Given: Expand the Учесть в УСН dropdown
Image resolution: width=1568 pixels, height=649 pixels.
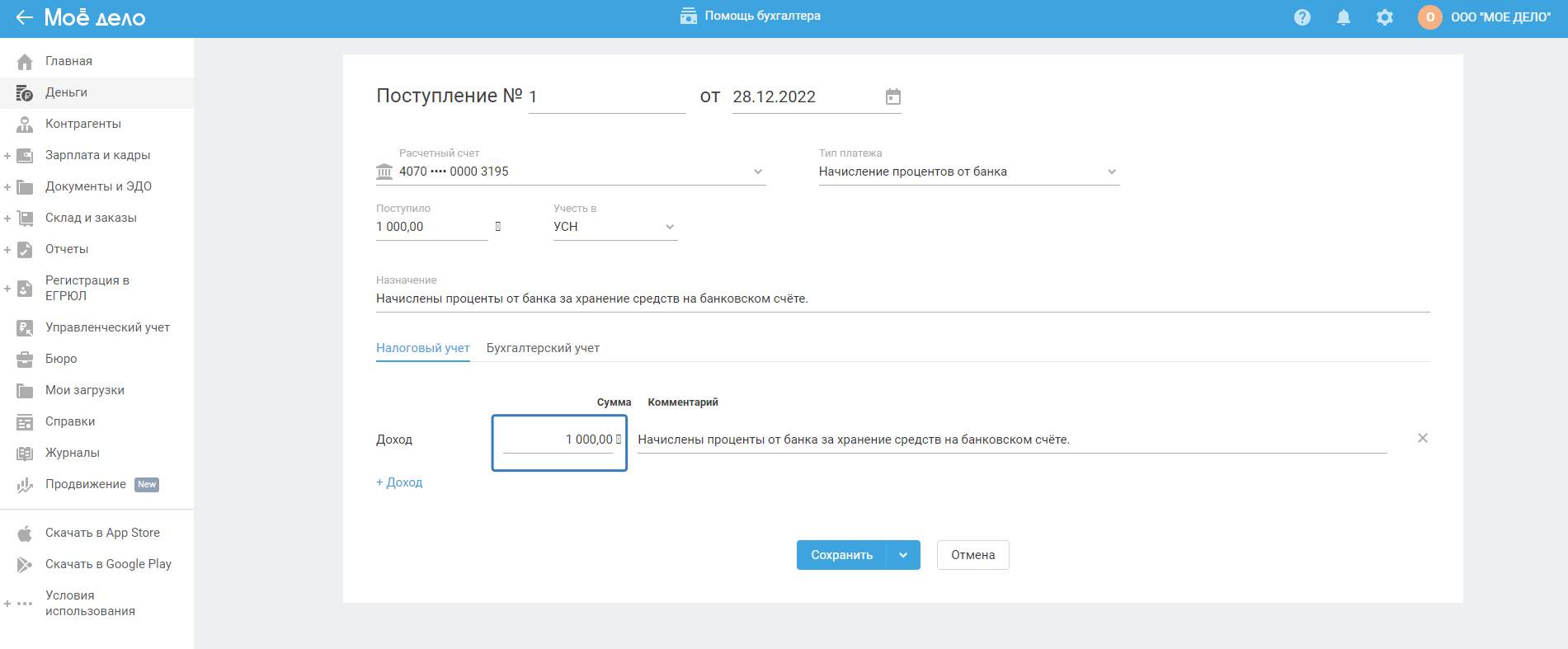Looking at the screenshot, I should tap(669, 227).
